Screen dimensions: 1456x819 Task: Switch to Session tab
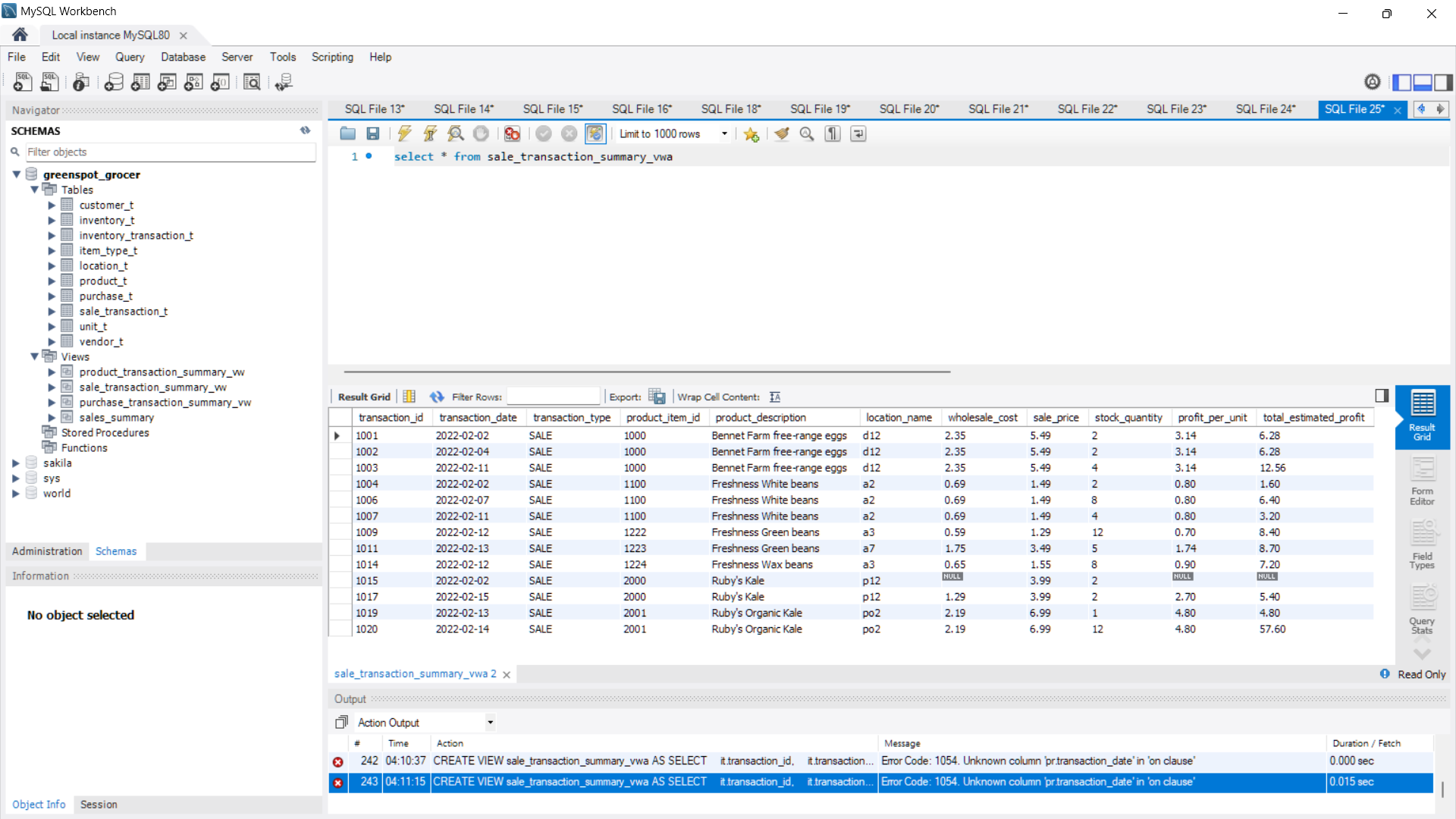pyautogui.click(x=99, y=805)
